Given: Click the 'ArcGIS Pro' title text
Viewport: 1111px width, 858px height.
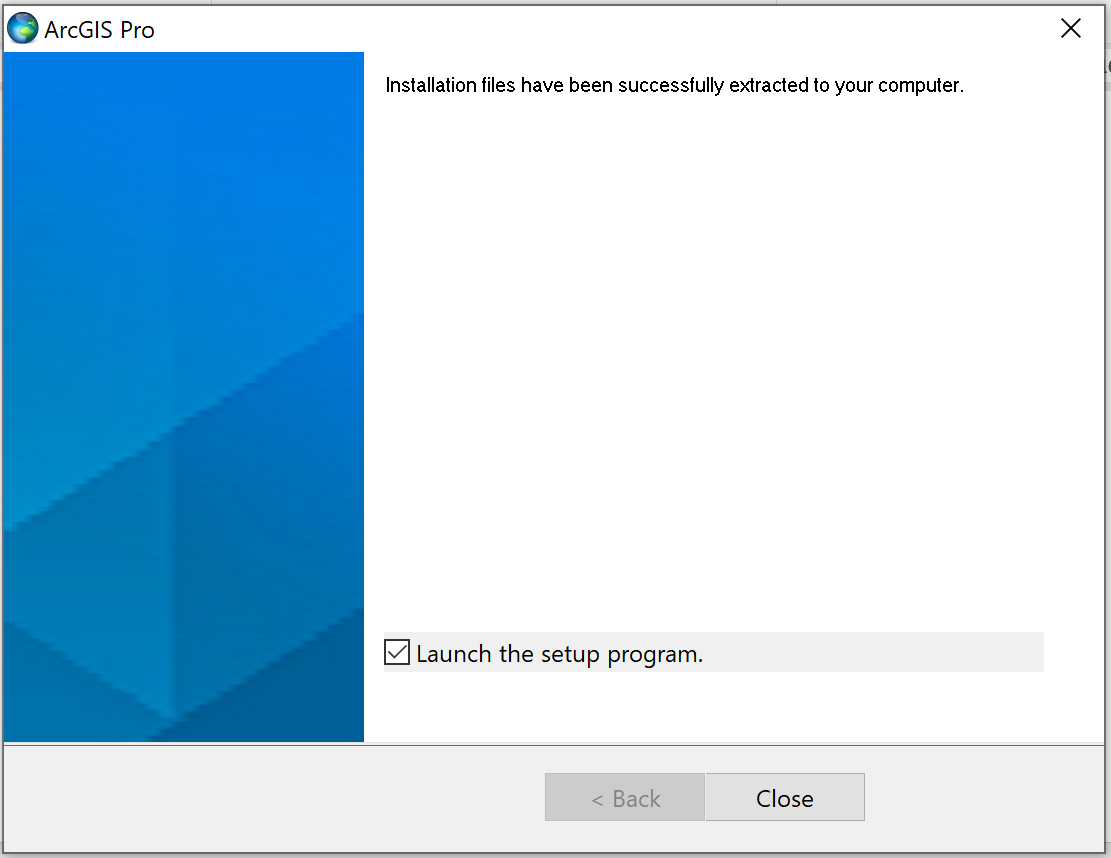Looking at the screenshot, I should click(99, 30).
